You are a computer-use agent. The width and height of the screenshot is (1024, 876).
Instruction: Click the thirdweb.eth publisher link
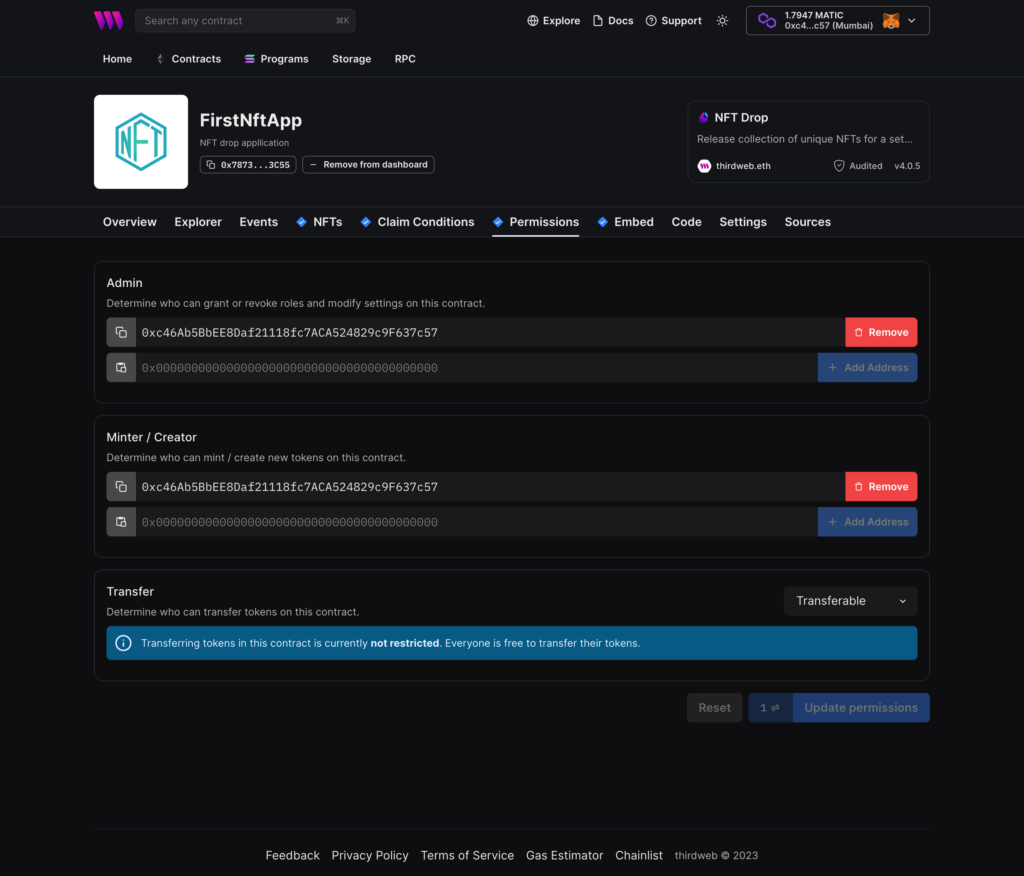[743, 166]
